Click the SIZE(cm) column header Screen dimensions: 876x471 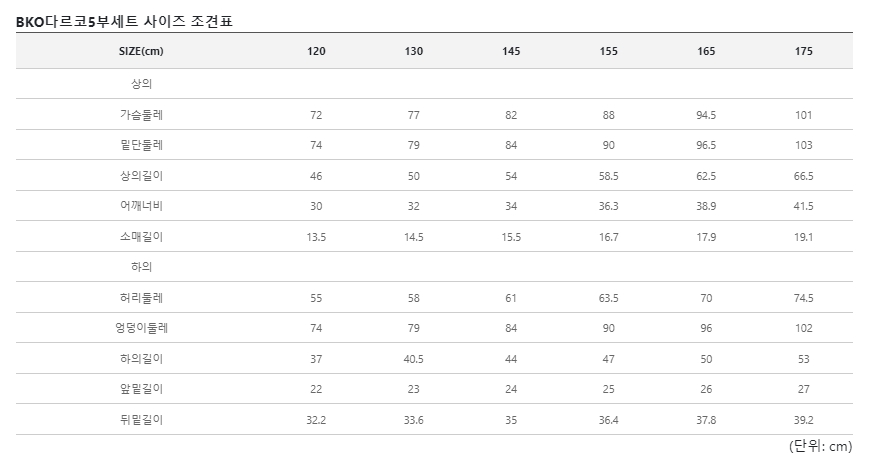coord(141,51)
